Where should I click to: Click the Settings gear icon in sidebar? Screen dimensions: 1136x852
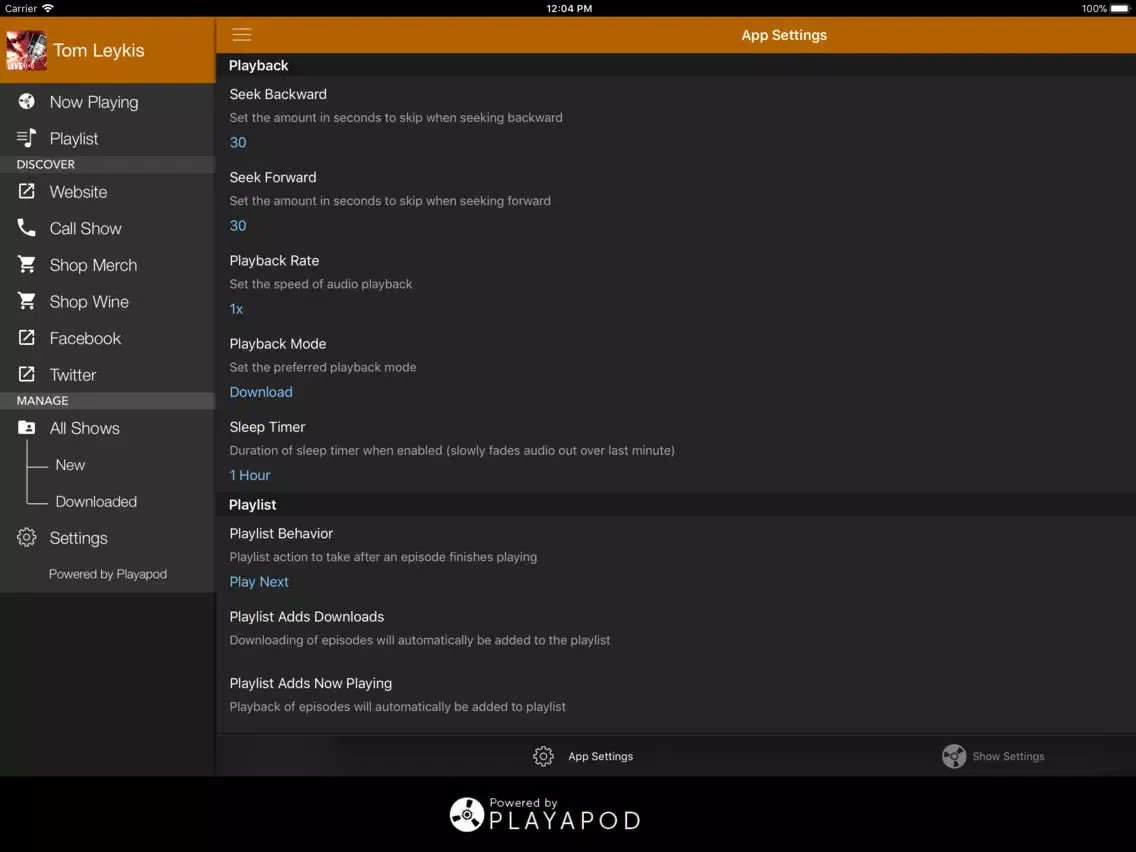(27, 537)
